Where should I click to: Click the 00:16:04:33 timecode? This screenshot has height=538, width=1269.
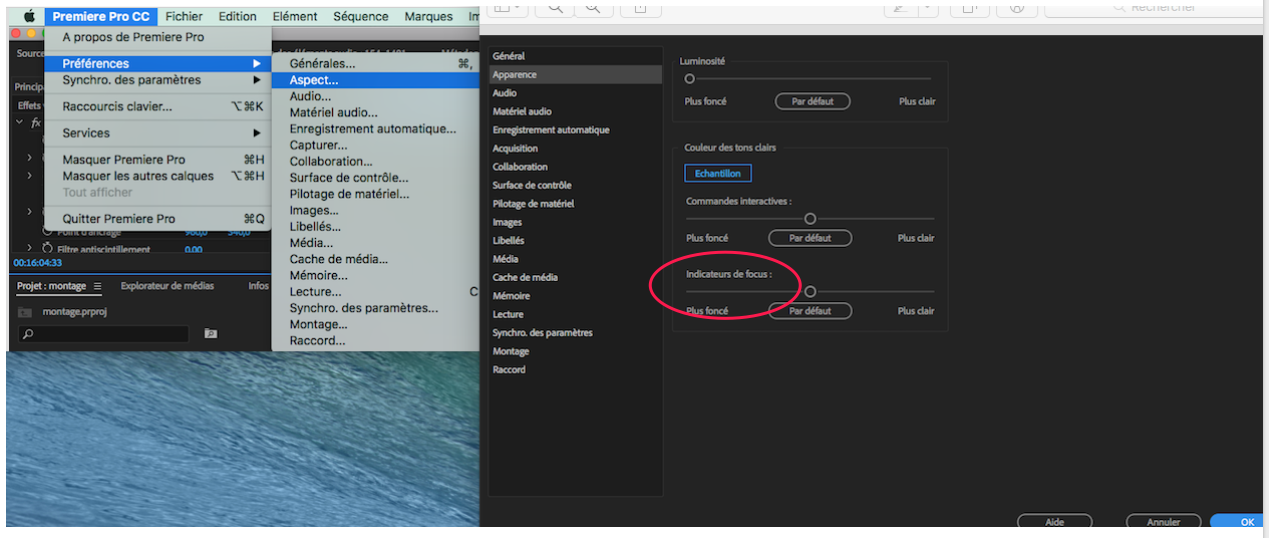38,263
